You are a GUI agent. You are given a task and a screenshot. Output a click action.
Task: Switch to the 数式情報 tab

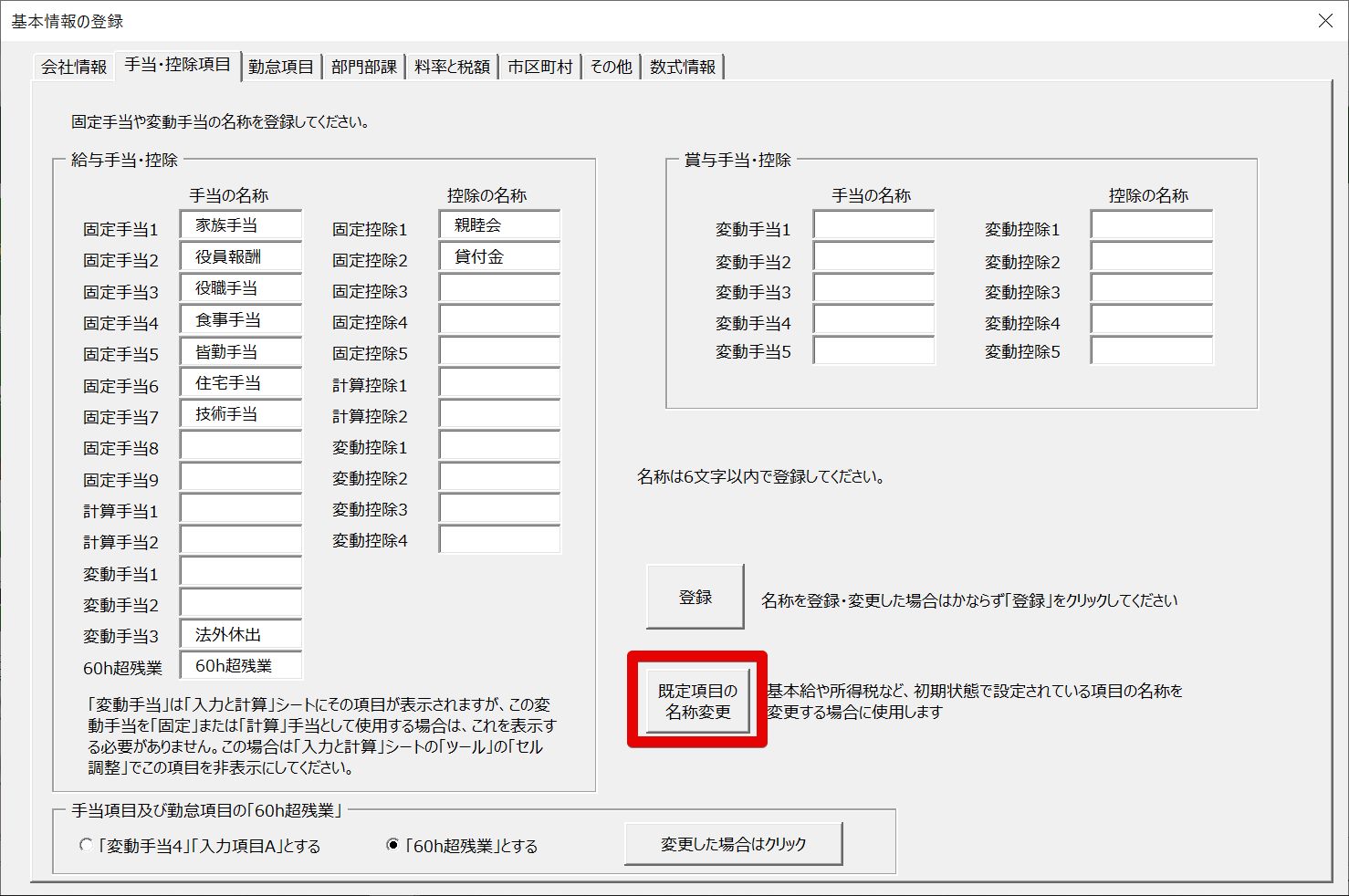(x=683, y=67)
